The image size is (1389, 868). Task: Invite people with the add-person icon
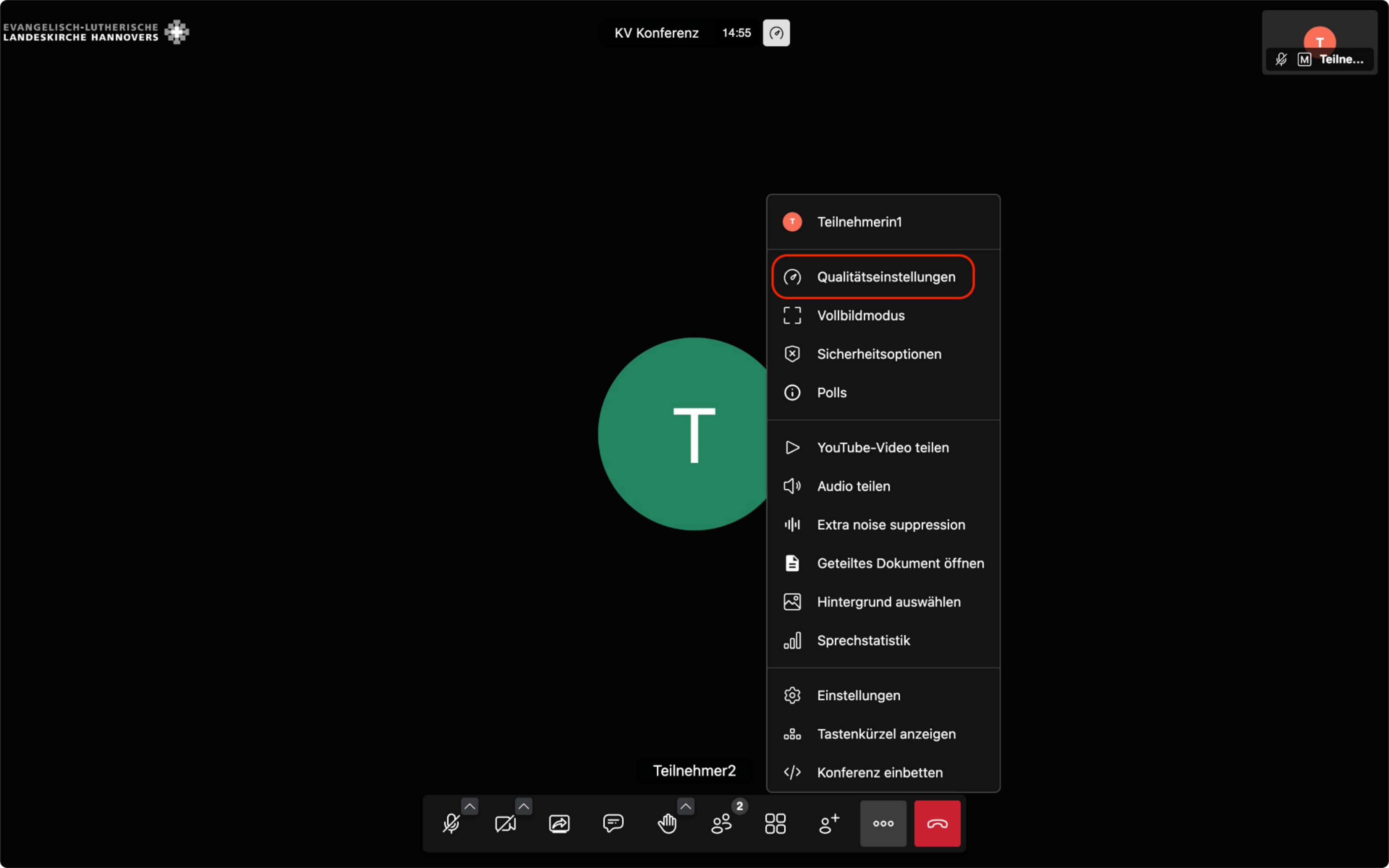pyautogui.click(x=829, y=823)
